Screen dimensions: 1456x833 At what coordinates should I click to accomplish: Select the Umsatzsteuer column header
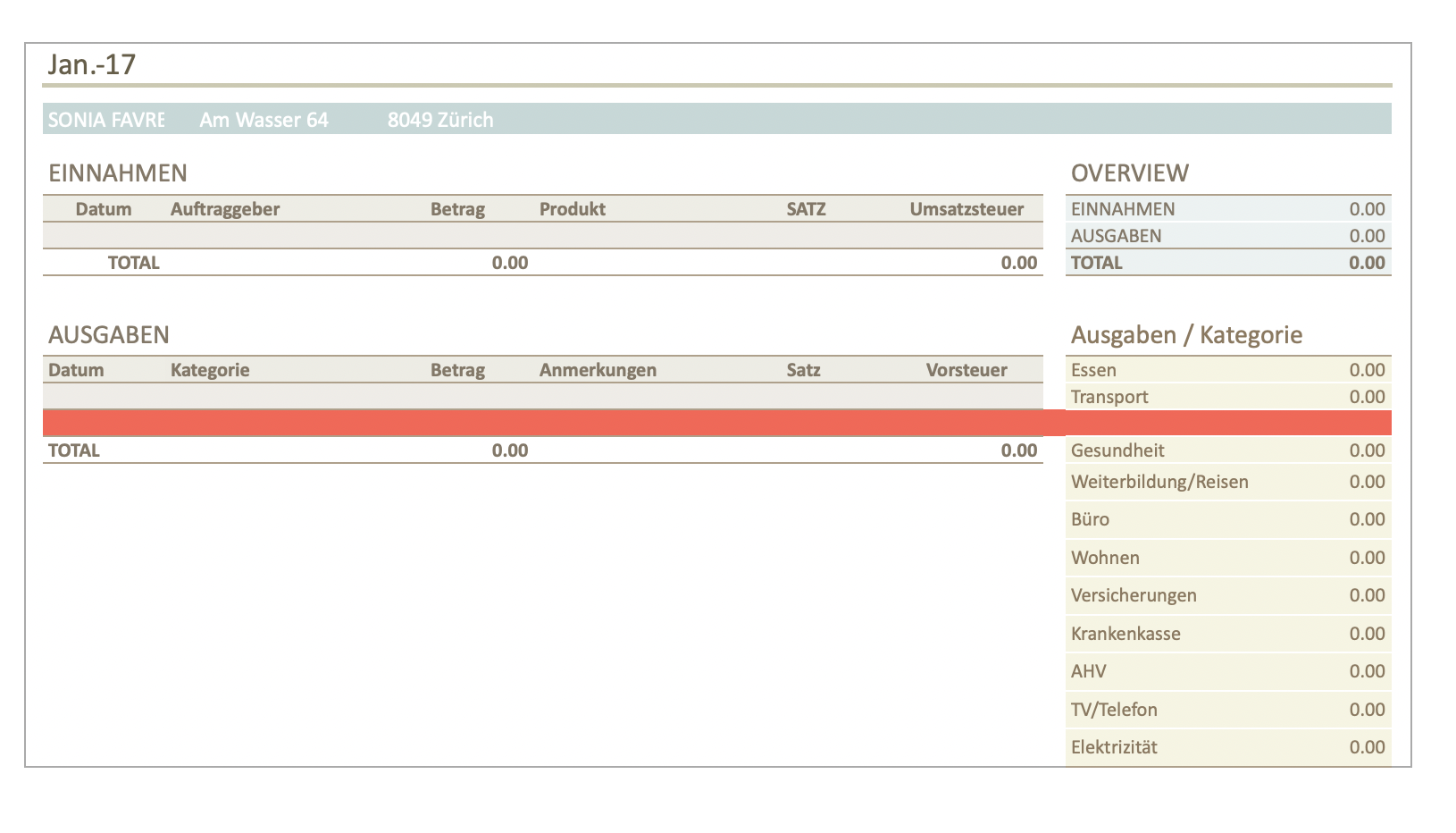coord(966,209)
